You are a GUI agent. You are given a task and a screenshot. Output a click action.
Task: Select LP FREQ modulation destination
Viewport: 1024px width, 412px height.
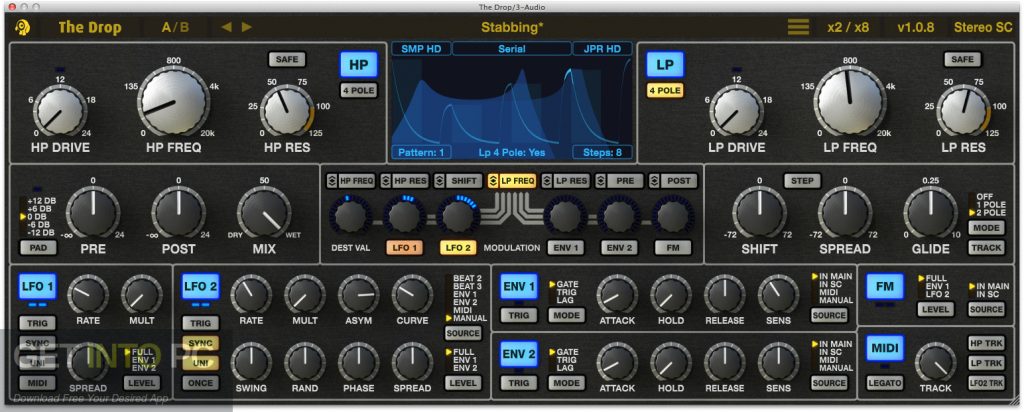517,181
